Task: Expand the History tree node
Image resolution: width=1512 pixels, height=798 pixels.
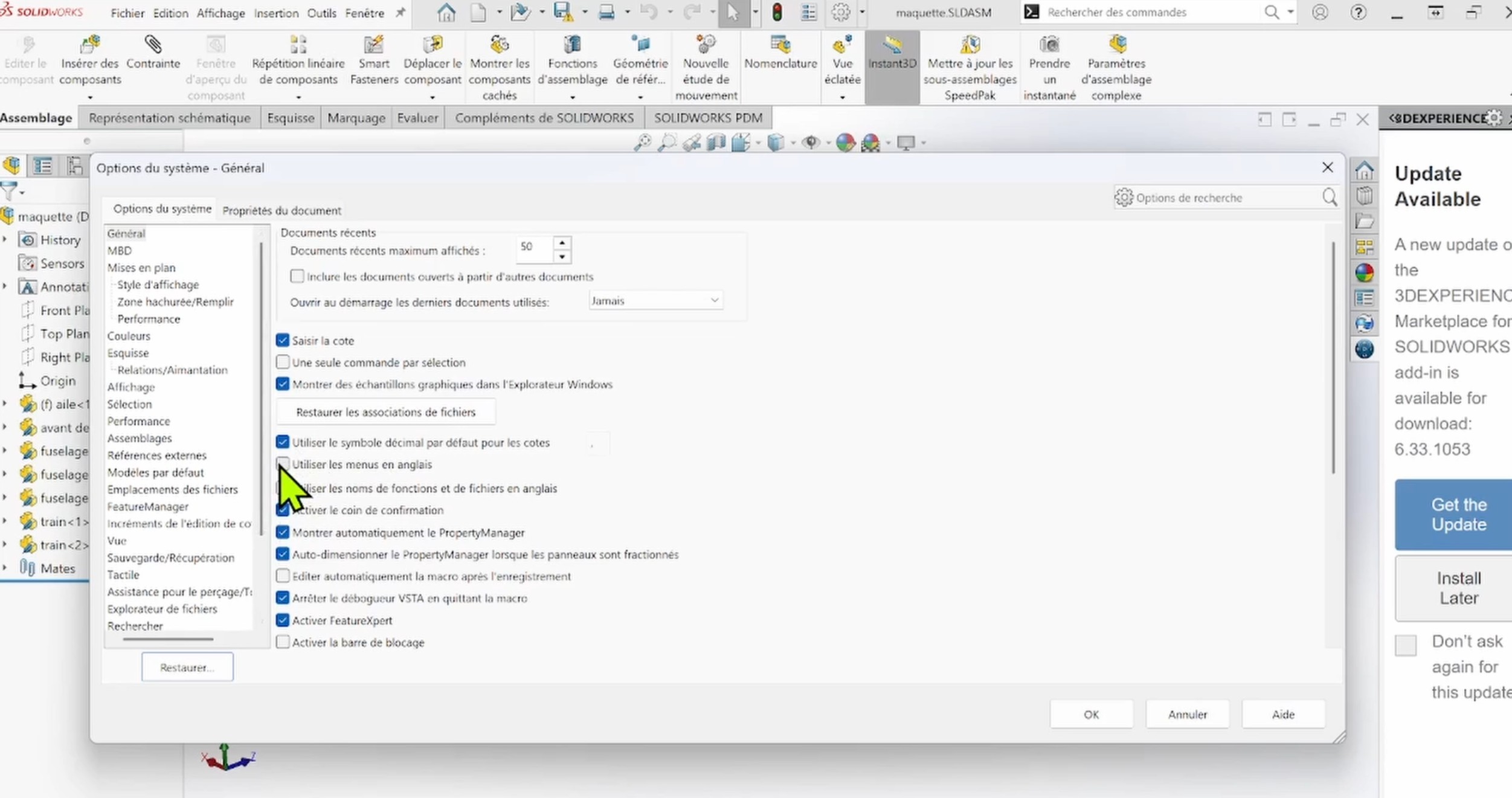Action: (5, 240)
